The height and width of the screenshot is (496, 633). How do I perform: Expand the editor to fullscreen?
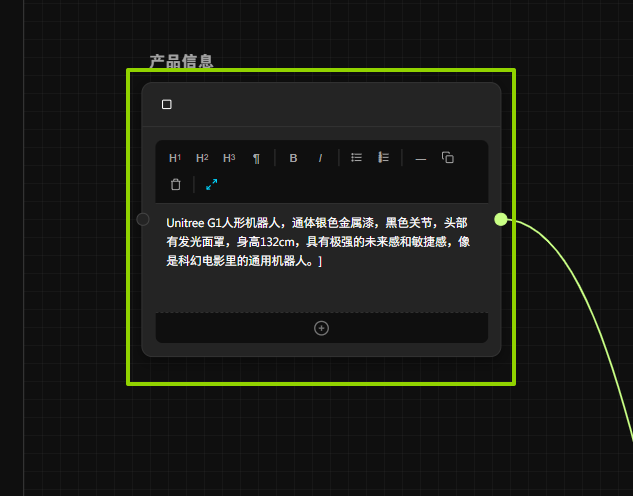pyautogui.click(x=212, y=184)
